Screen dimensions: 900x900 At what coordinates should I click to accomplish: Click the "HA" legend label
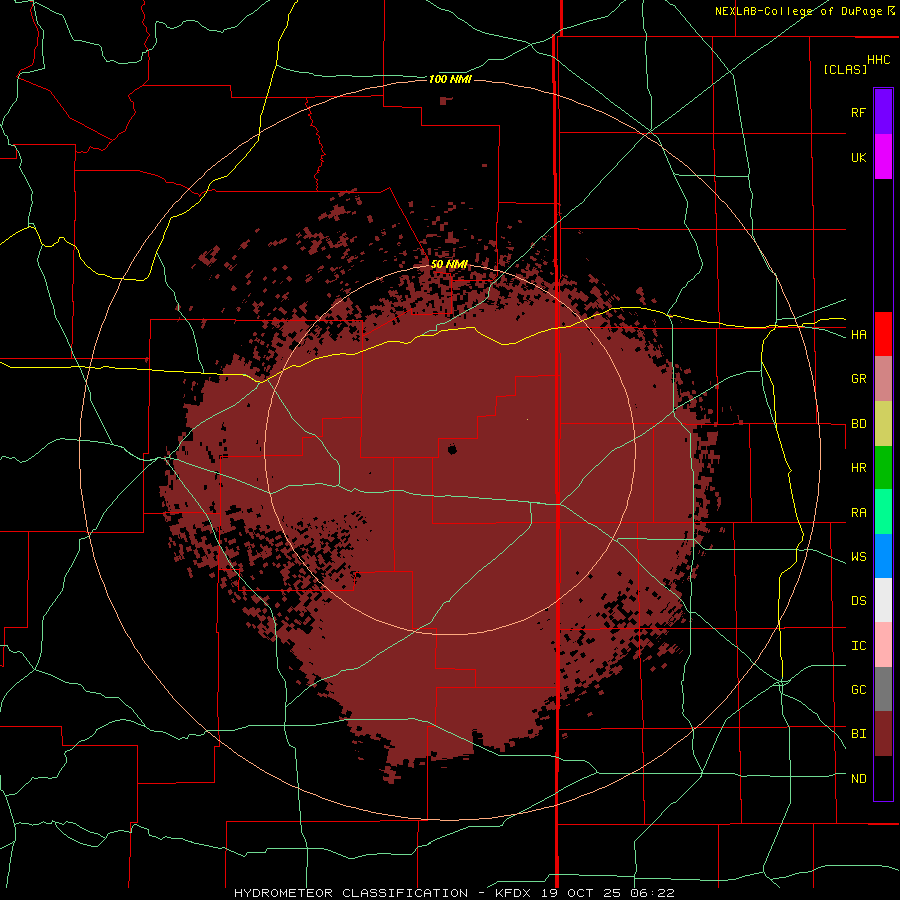858,334
